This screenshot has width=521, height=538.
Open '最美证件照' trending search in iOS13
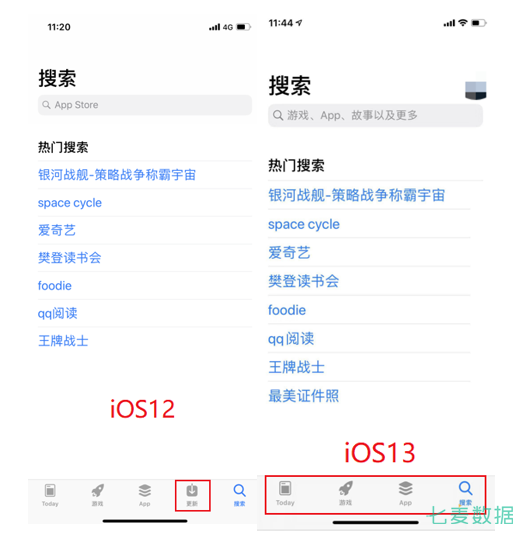(x=303, y=396)
